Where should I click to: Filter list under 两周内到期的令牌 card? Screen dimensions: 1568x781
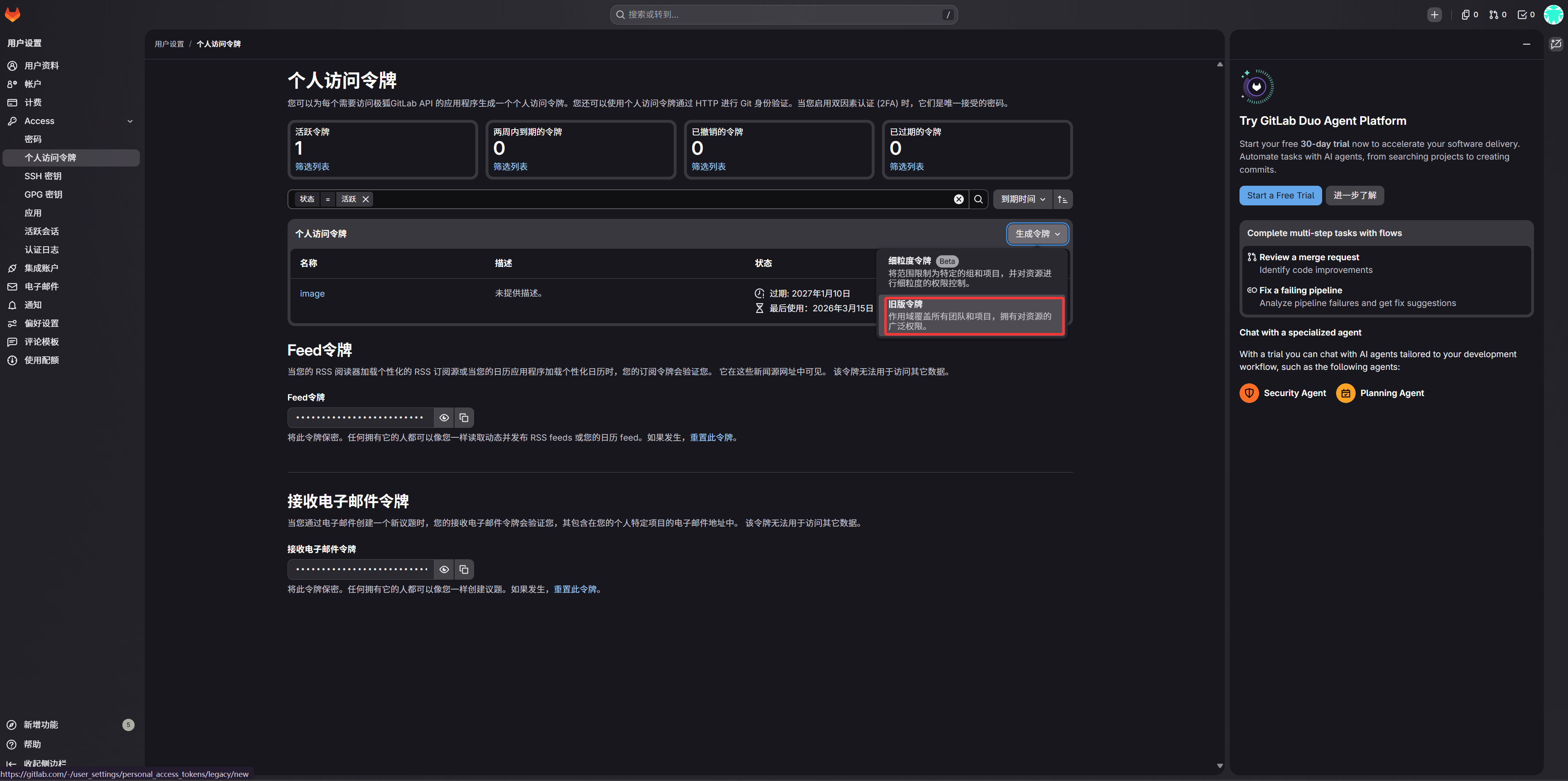tap(510, 167)
